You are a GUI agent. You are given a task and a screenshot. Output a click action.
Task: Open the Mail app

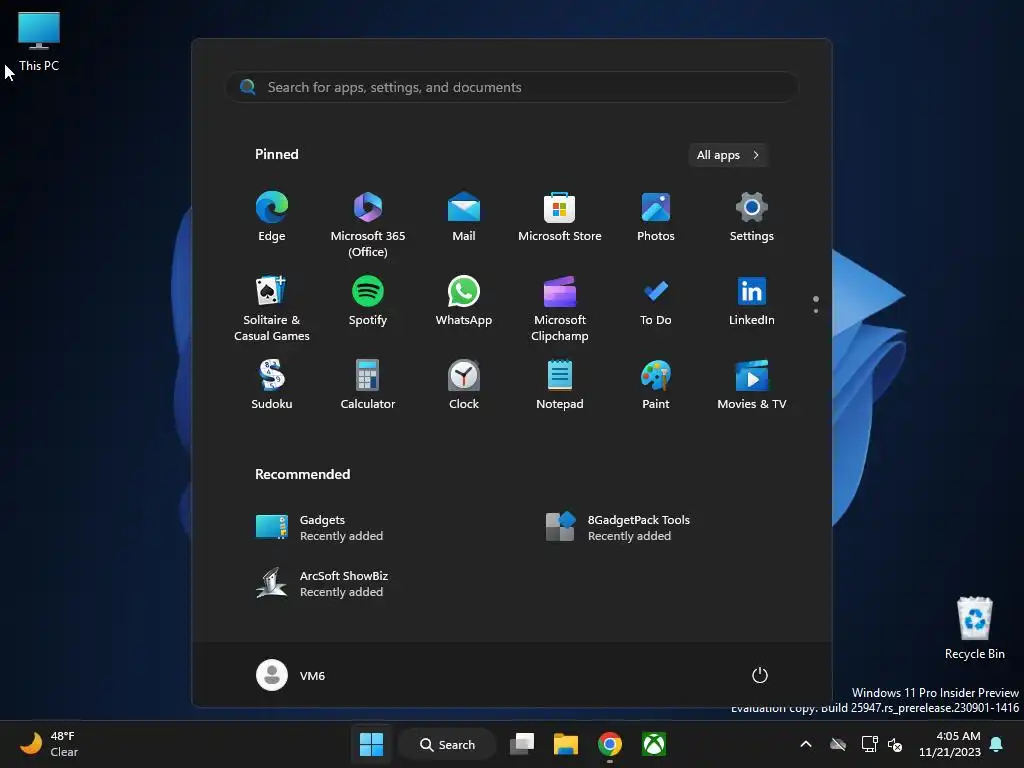[x=464, y=217]
